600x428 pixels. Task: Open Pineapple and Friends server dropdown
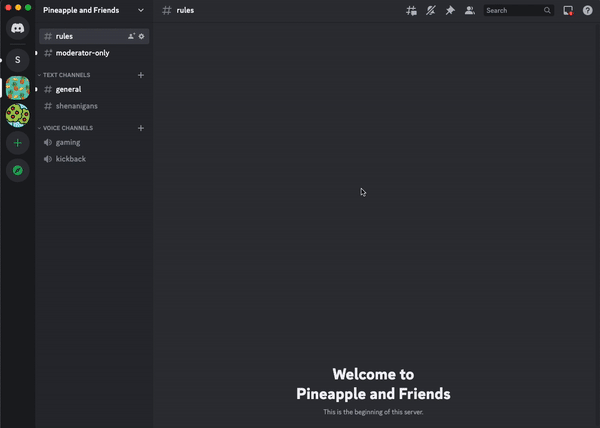pyautogui.click(x=94, y=10)
